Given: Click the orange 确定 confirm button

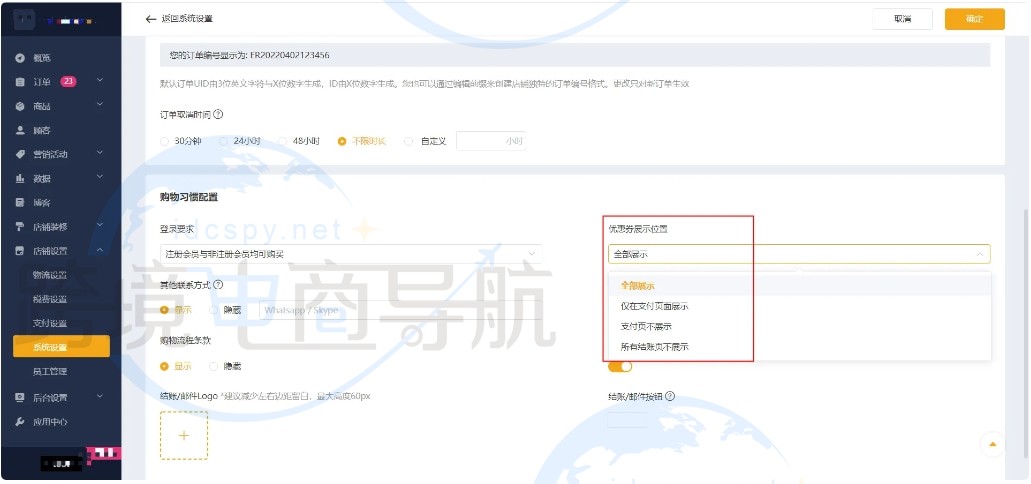Looking at the screenshot, I should click(x=974, y=19).
